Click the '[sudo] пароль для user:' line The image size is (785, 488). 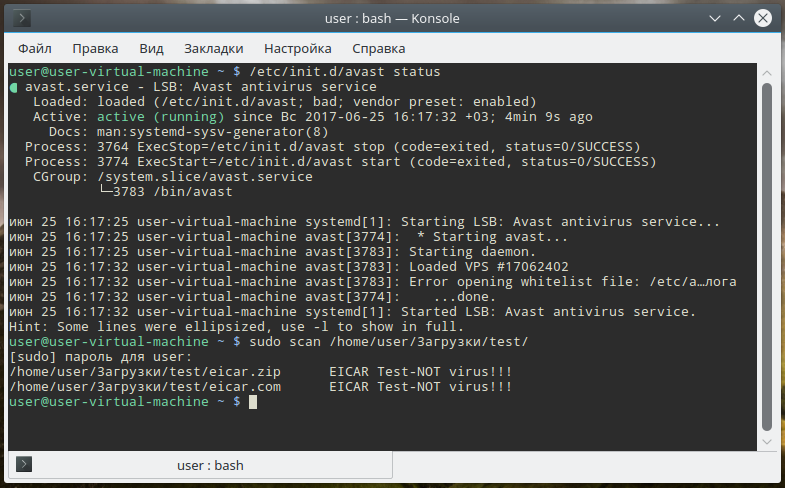[101, 357]
